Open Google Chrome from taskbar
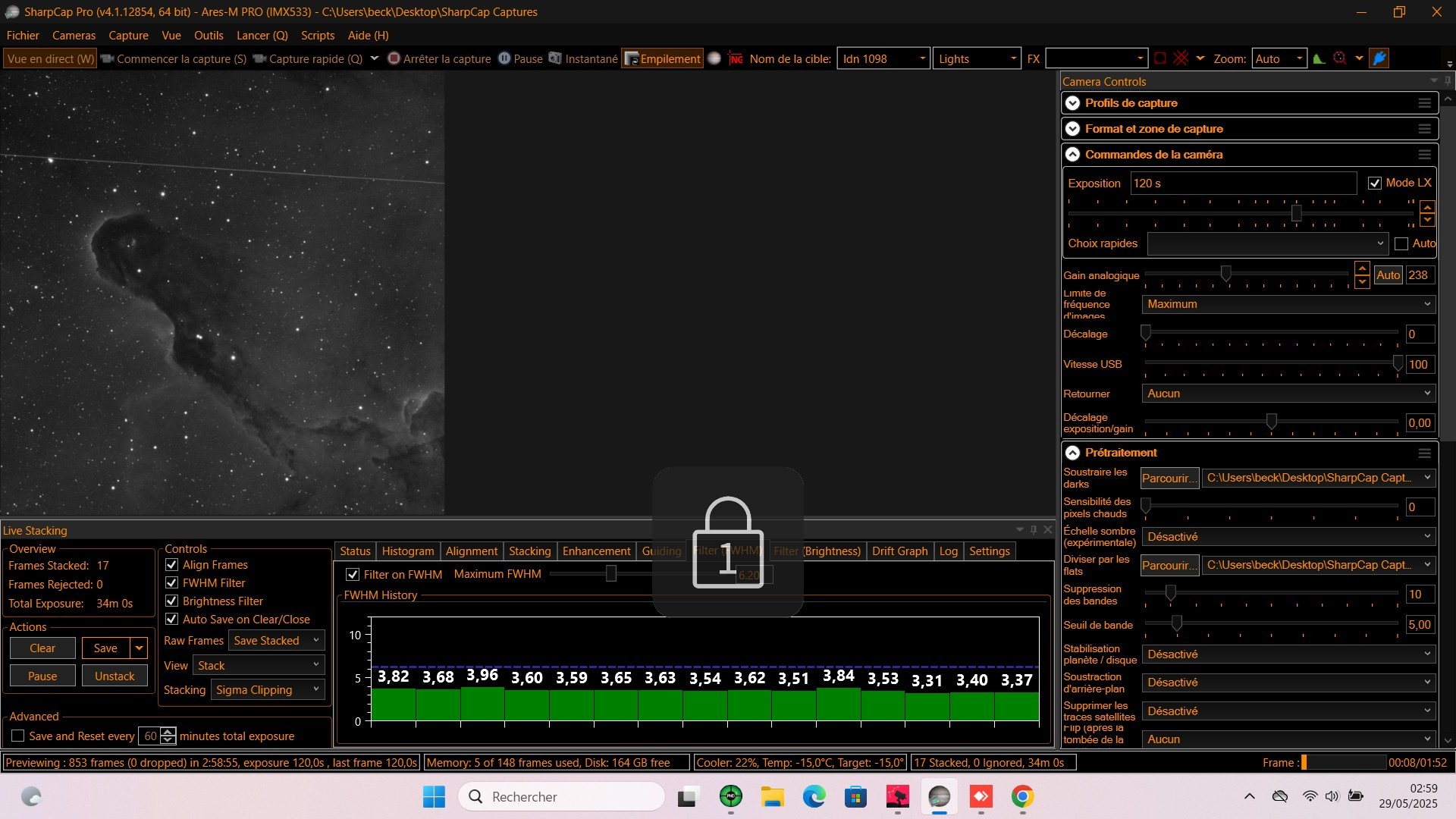The image size is (1456, 819). click(1022, 796)
